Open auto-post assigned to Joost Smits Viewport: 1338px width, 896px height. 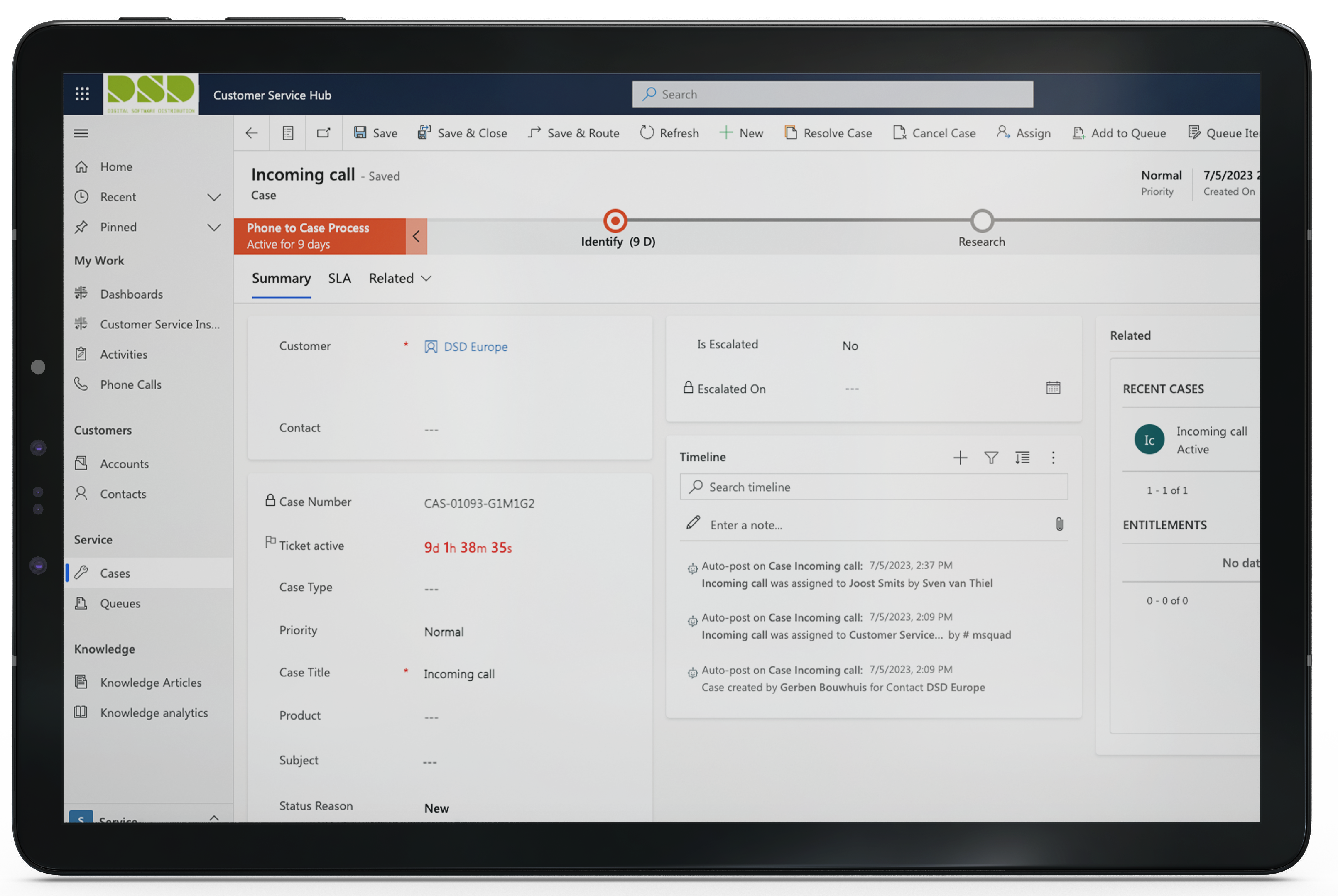pyautogui.click(x=846, y=574)
